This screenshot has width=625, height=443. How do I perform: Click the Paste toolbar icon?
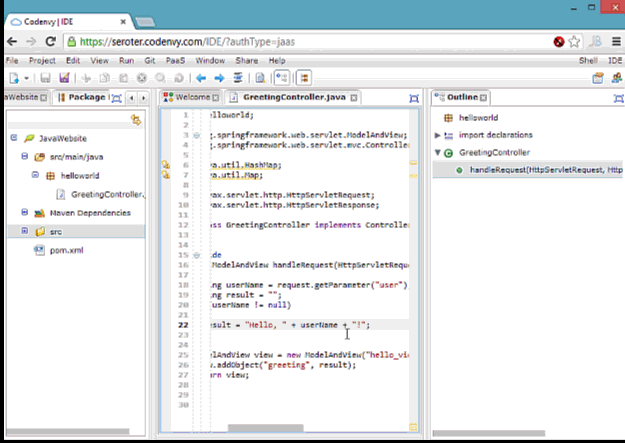click(x=124, y=78)
